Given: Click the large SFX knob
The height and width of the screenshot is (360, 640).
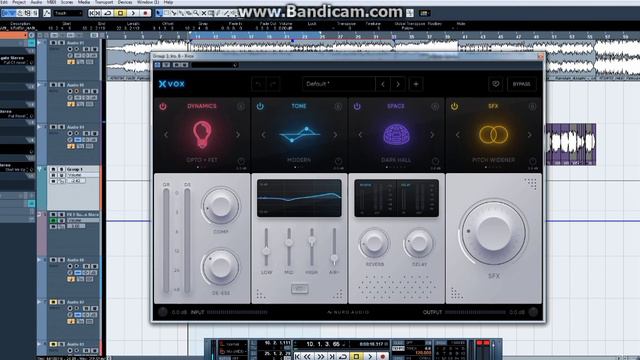Looking at the screenshot, I should pyautogui.click(x=493, y=233).
